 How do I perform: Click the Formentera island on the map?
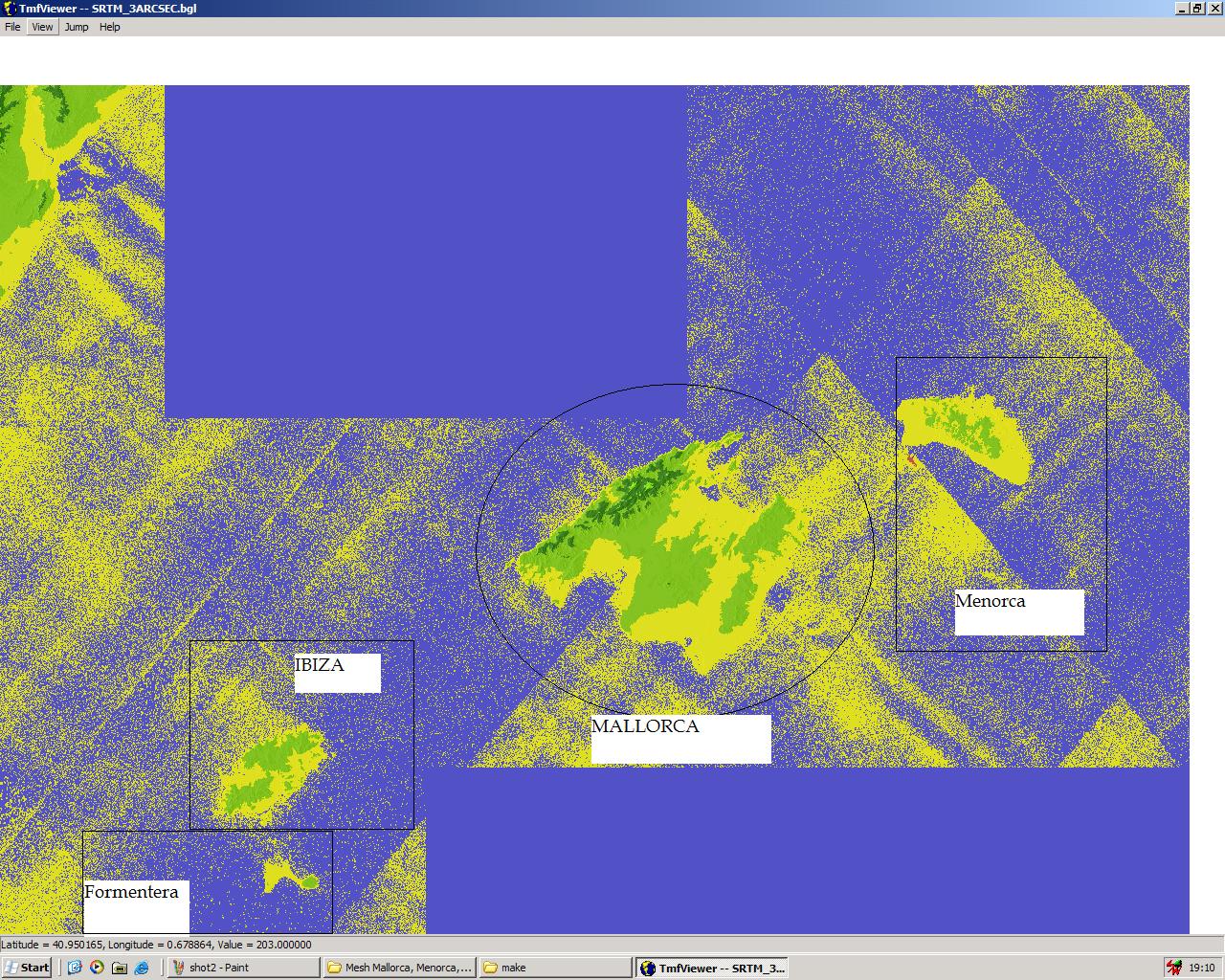[282, 873]
